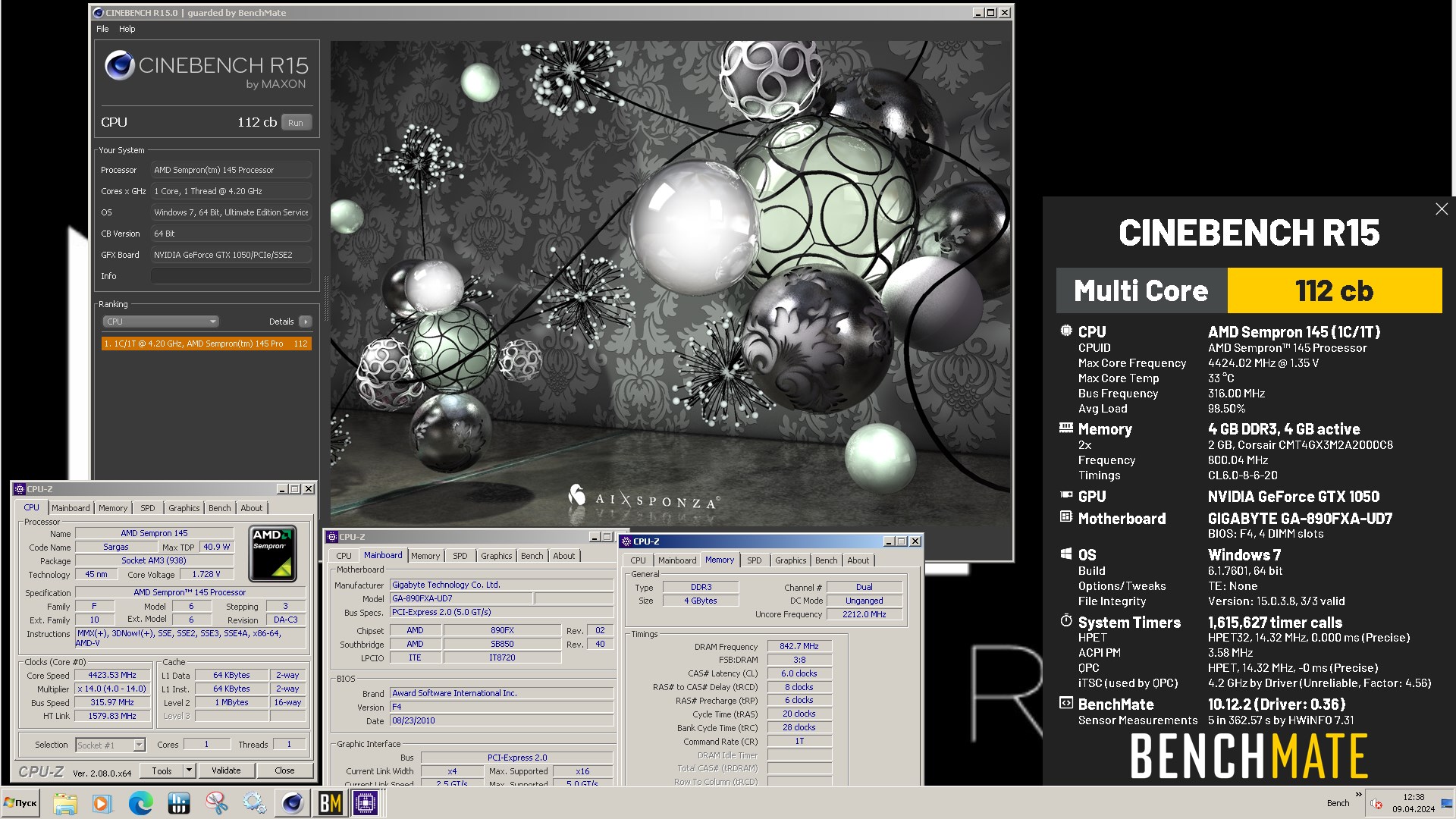1456x819 pixels.
Task: Switch to CPU-Z via purple chip taskbar icon
Action: (366, 803)
